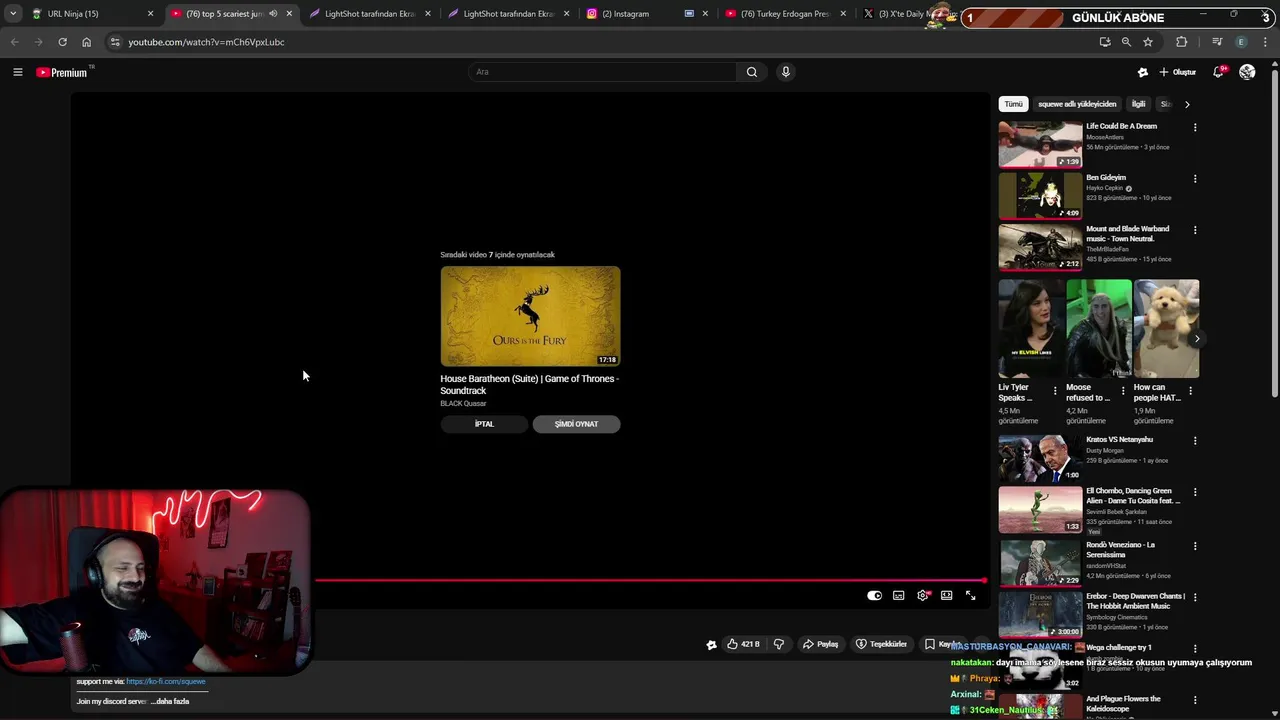Click the sparkle icon beside Oluştur
This screenshot has height=720, width=1280.
1143,72
